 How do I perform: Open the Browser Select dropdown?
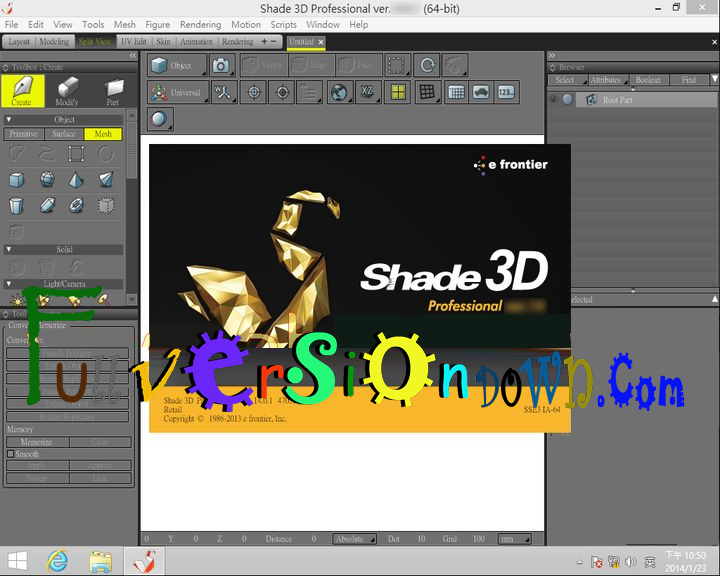tap(568, 80)
